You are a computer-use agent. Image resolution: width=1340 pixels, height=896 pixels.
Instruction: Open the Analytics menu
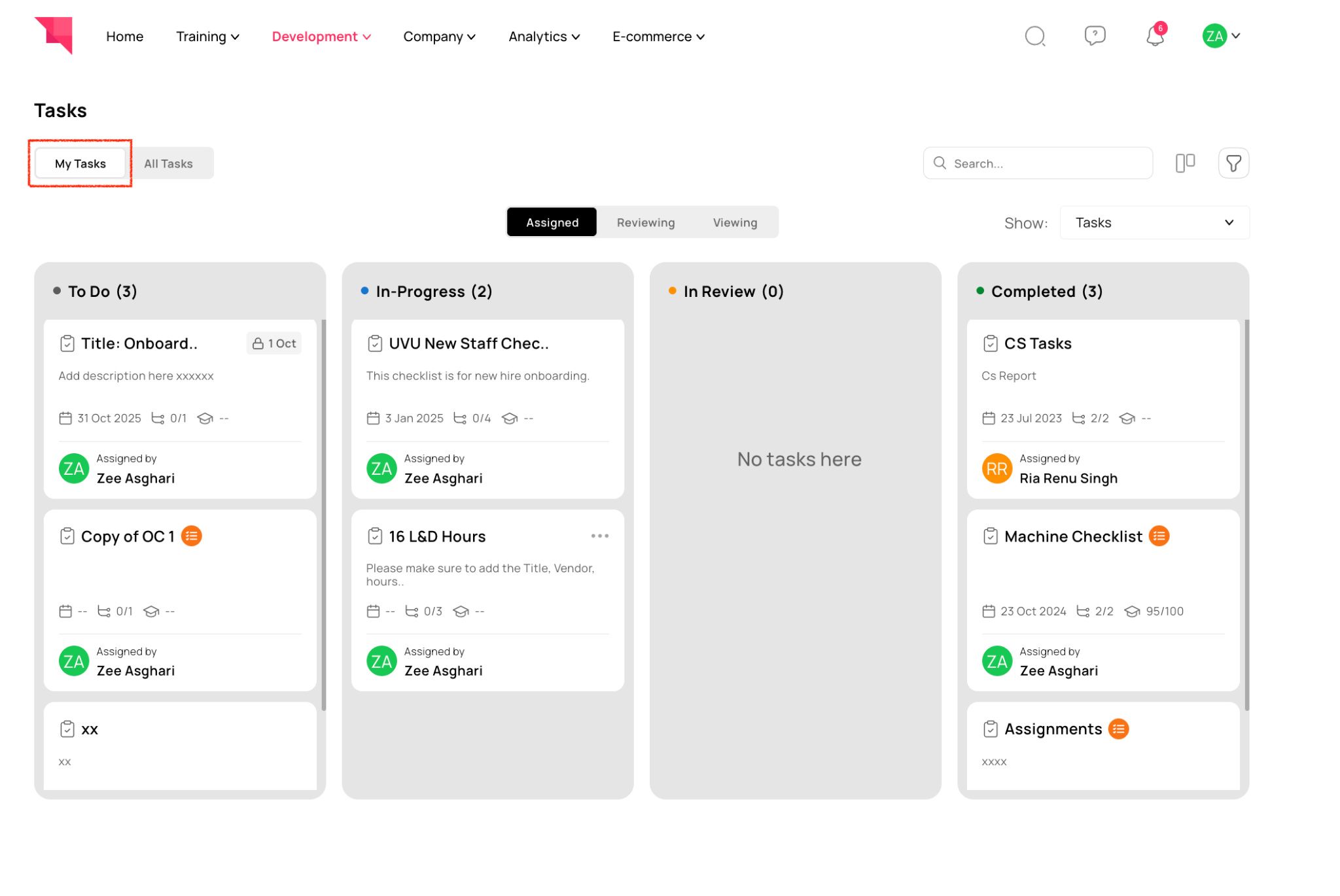[x=544, y=37]
